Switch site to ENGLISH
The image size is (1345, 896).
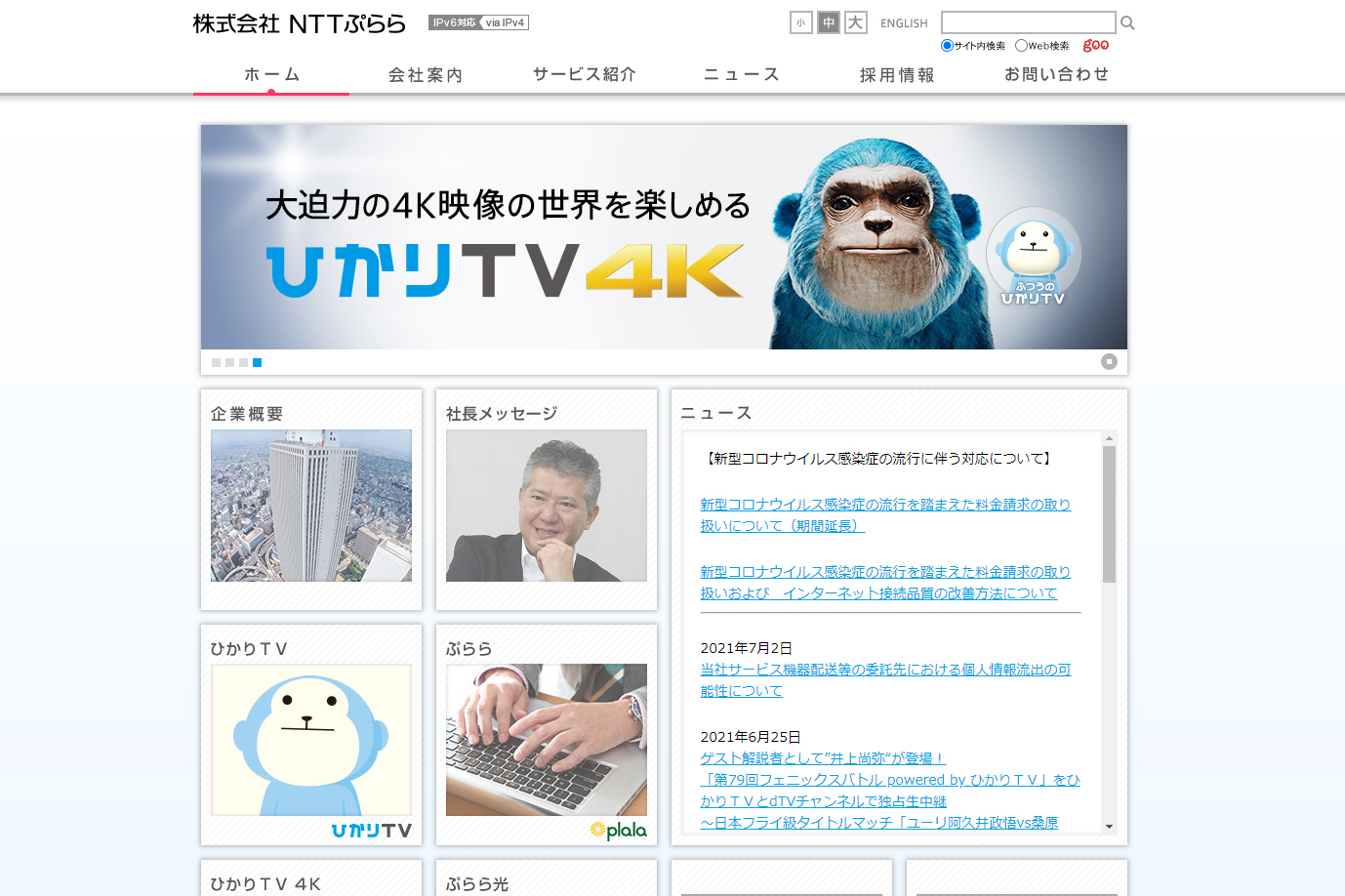(904, 23)
